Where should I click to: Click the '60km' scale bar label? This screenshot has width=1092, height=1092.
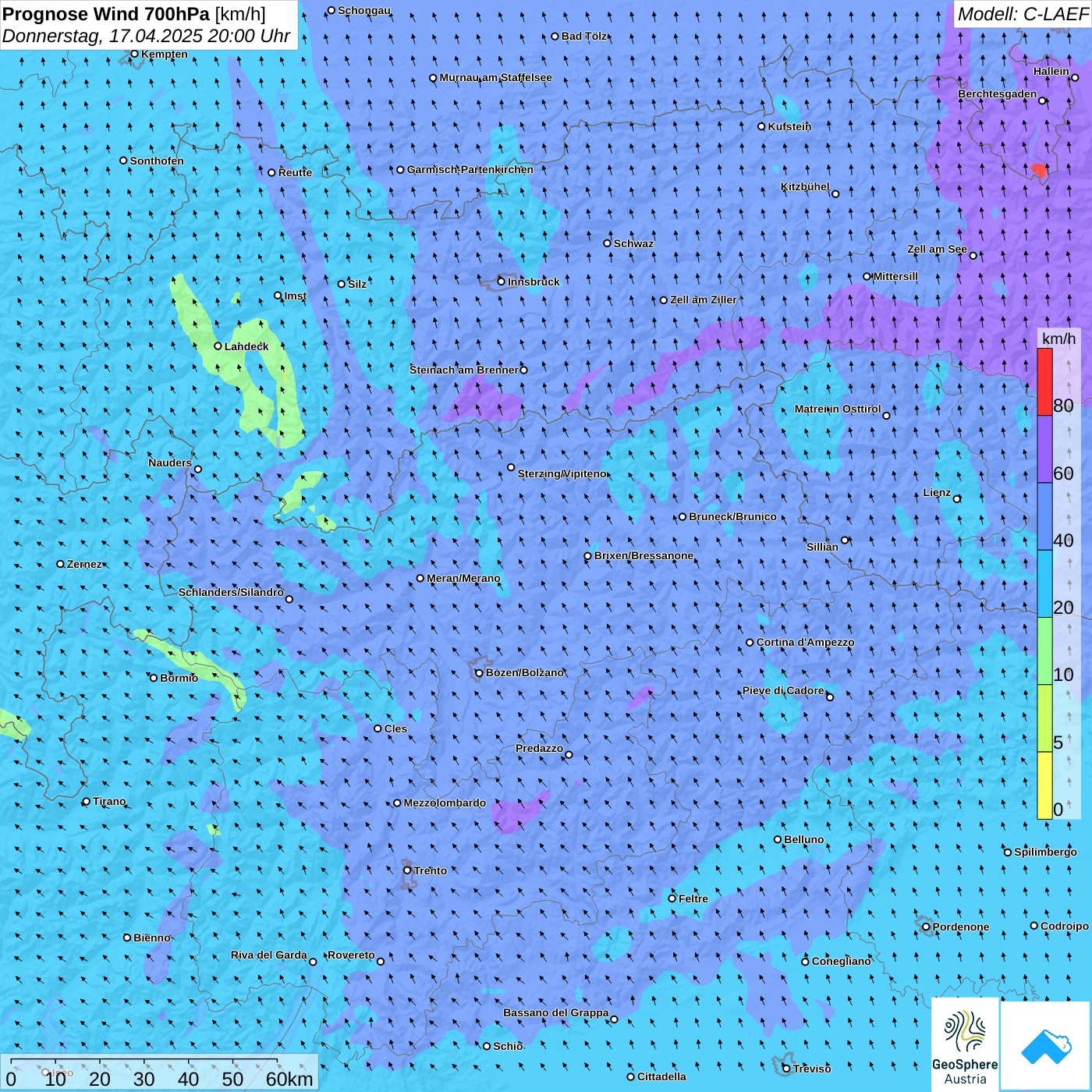(289, 1079)
